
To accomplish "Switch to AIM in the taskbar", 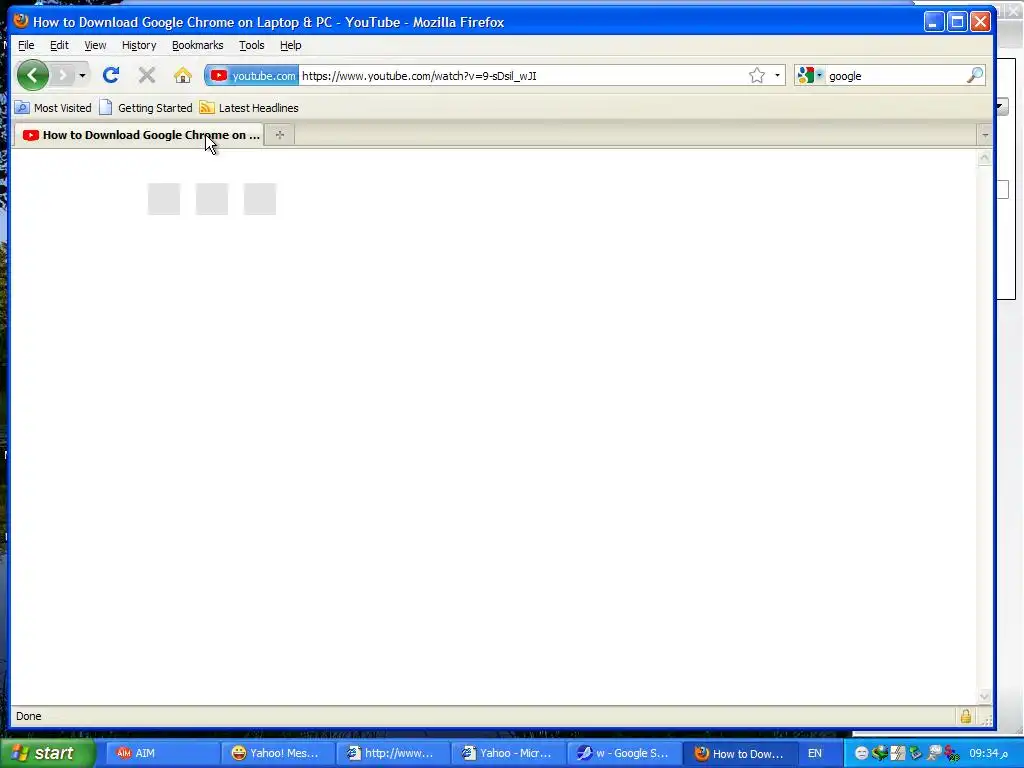I will (163, 753).
